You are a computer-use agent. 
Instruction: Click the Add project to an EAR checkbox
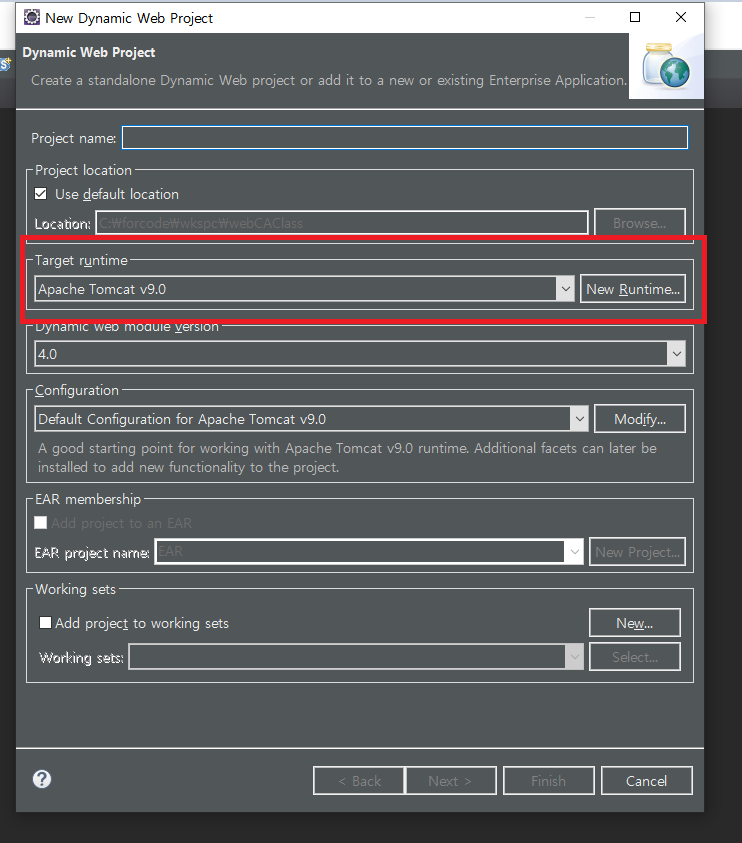coord(40,523)
